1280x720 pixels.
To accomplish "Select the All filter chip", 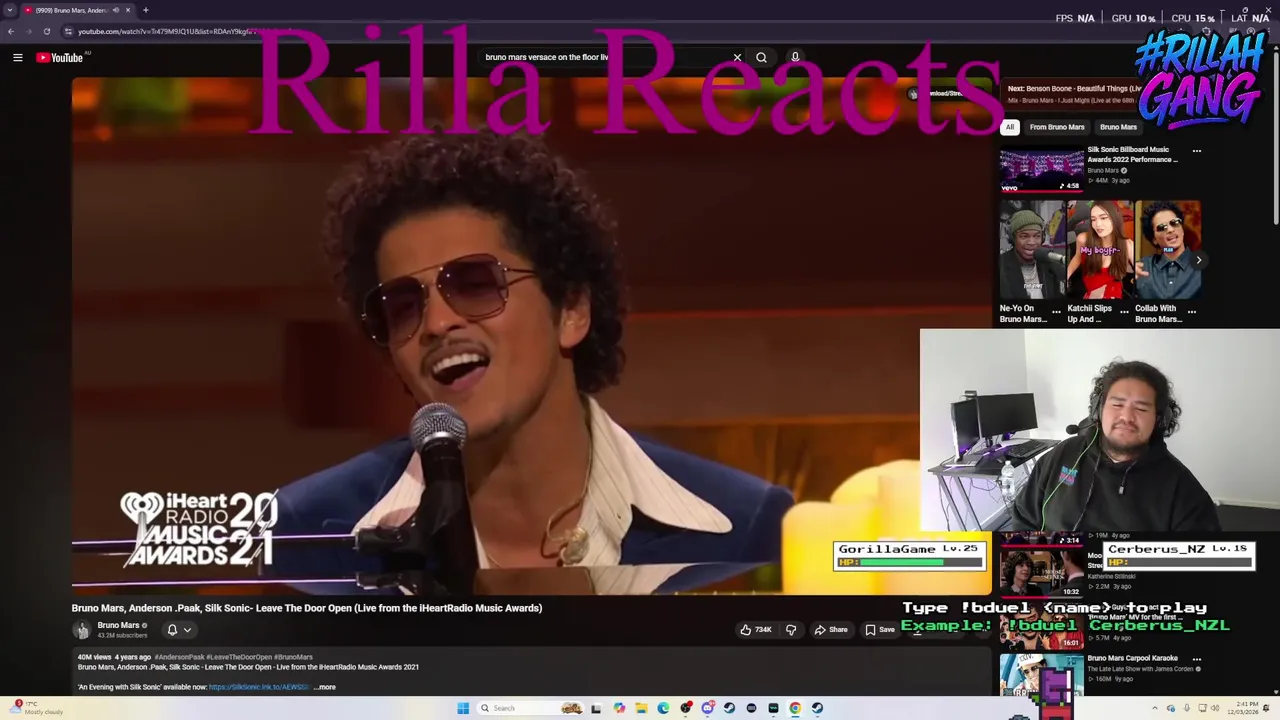I will pos(1010,127).
